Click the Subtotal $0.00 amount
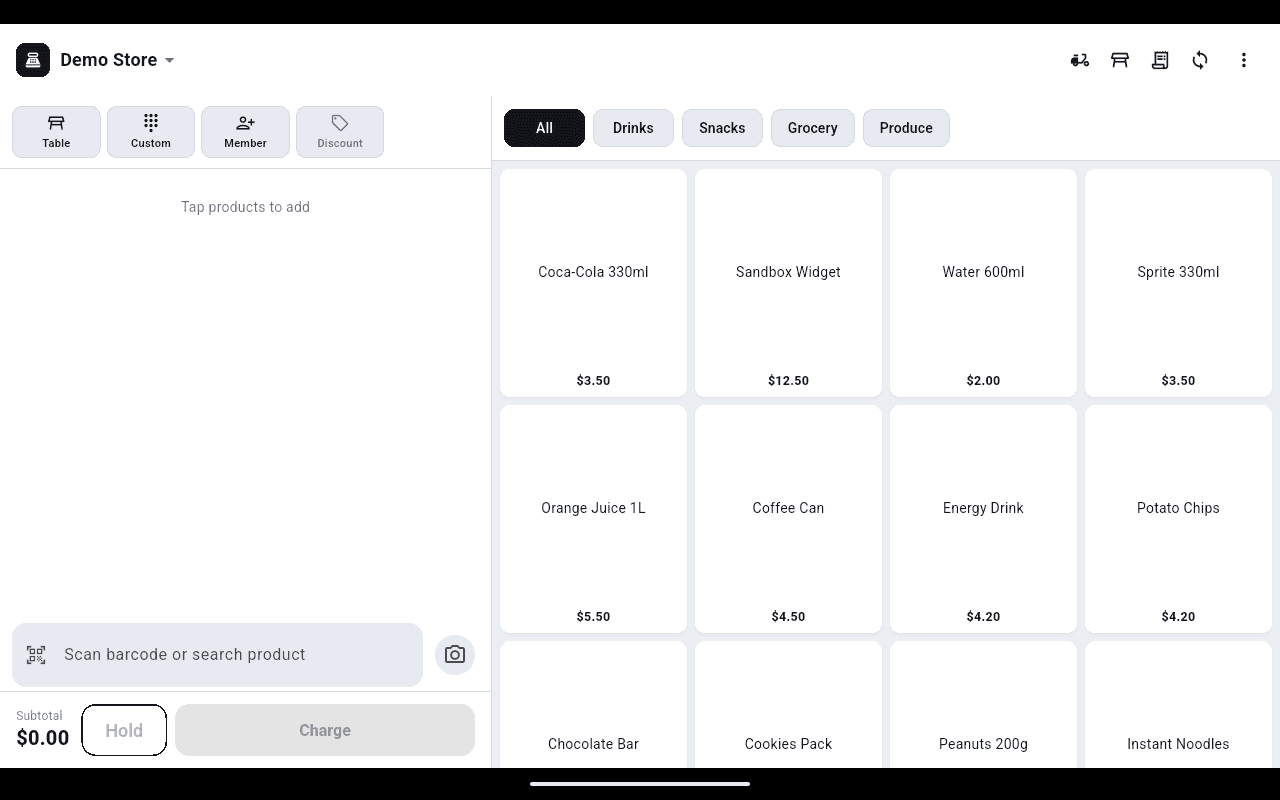Screen dimensions: 1280x800 coord(43,738)
